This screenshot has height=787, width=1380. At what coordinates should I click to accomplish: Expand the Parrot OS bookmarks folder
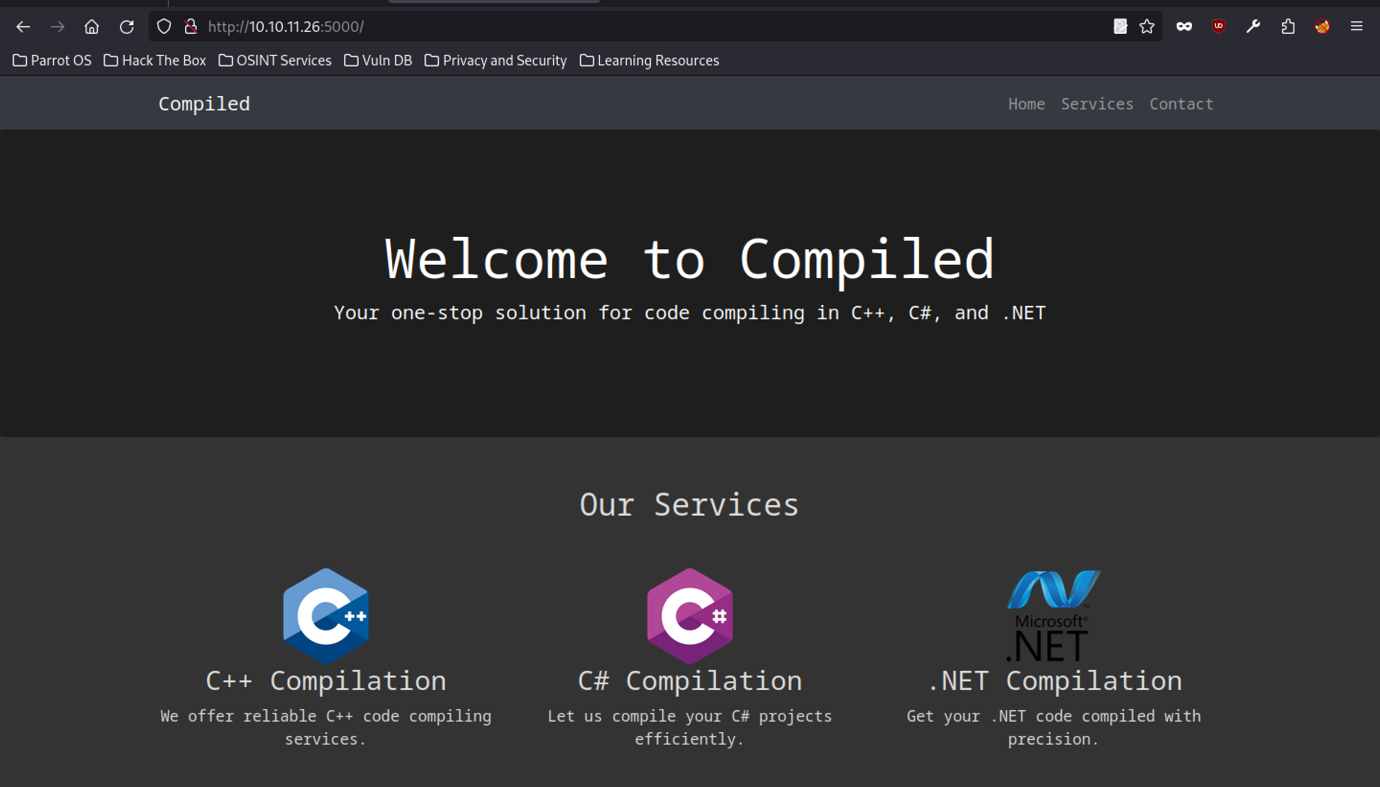pyautogui.click(x=52, y=61)
